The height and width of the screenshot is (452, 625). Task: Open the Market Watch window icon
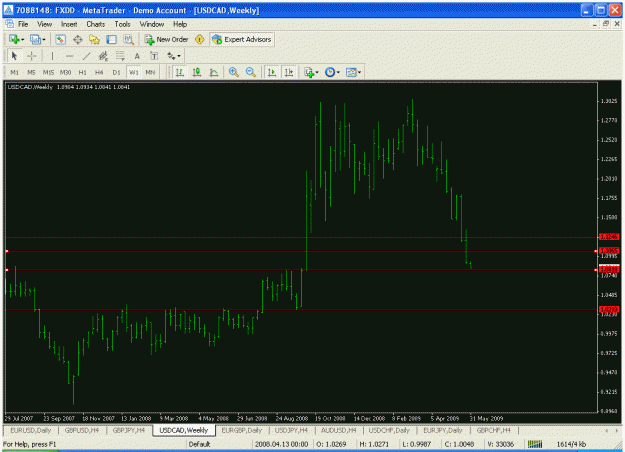pyautogui.click(x=61, y=39)
